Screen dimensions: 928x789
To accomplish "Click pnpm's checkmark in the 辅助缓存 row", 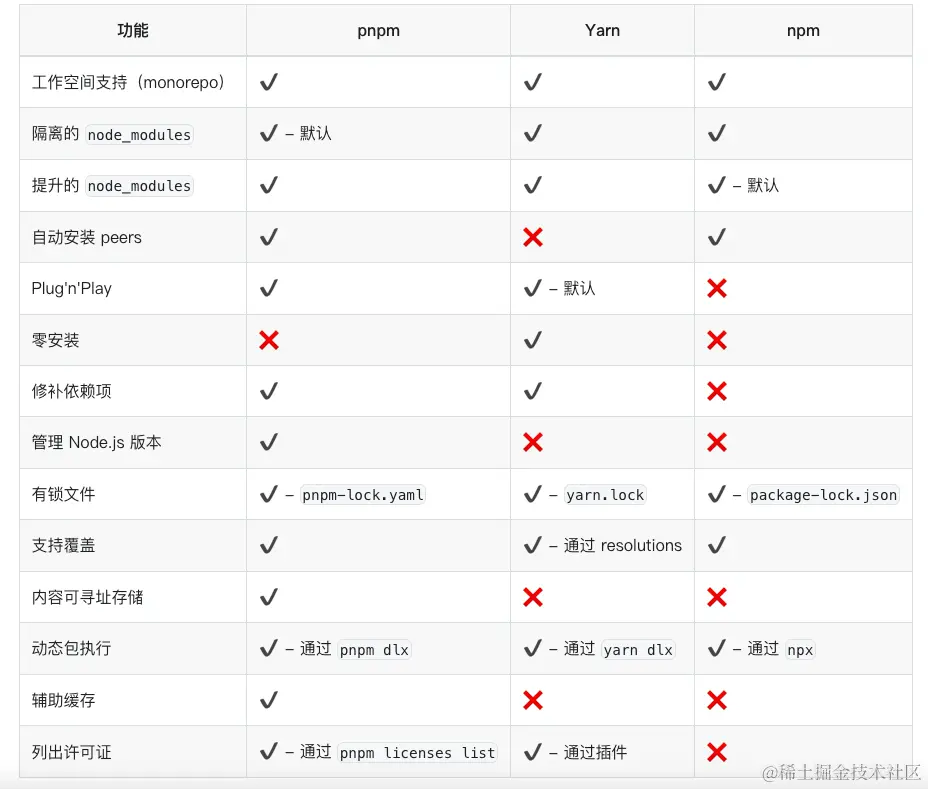I will tap(268, 700).
